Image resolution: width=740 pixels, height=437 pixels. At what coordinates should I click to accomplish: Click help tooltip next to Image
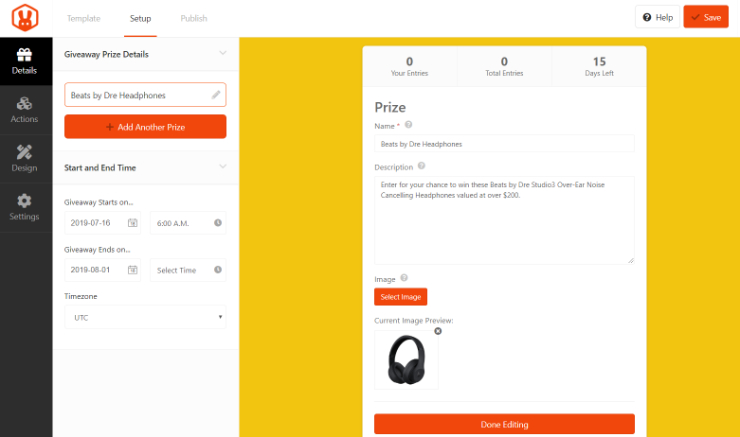pyautogui.click(x=404, y=278)
